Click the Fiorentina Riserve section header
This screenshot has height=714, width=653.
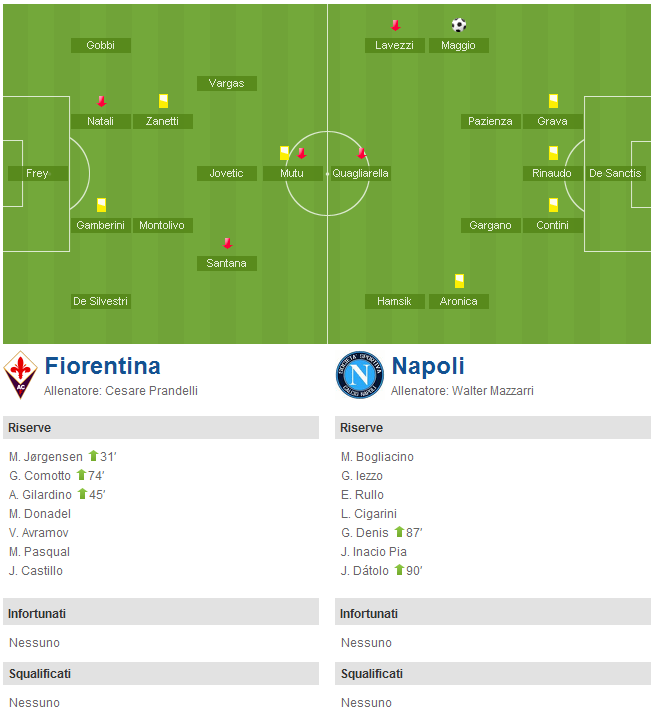coord(161,428)
